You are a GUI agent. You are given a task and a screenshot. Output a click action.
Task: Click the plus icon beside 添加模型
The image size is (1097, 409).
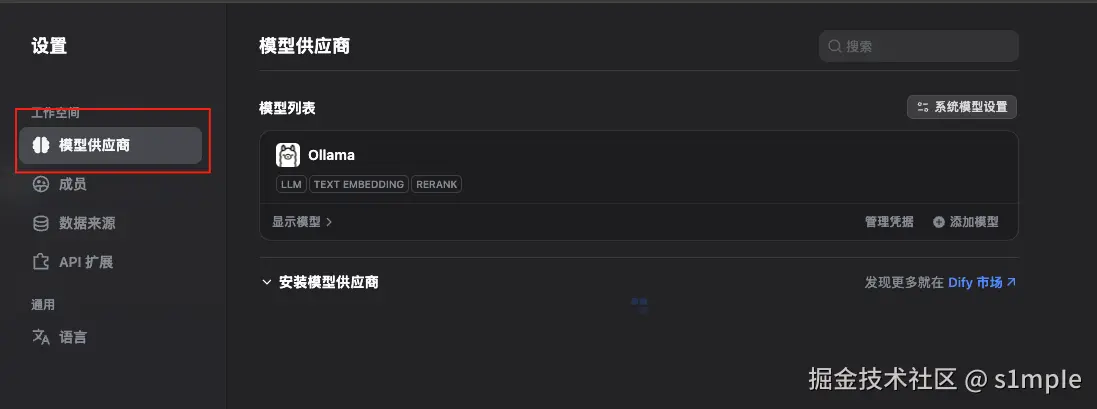click(x=939, y=222)
